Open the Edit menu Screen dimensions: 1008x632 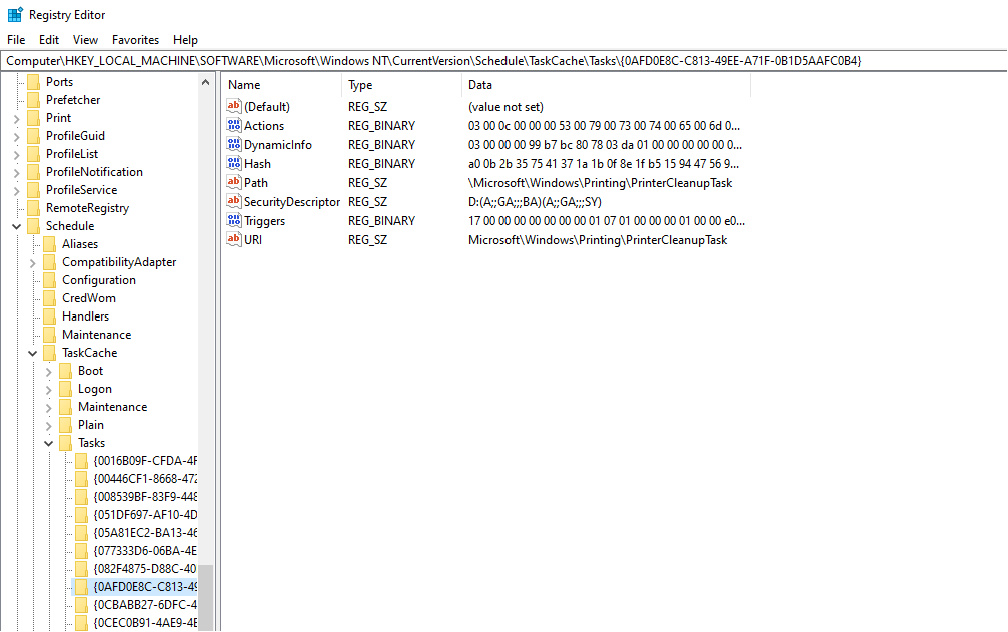coord(49,40)
